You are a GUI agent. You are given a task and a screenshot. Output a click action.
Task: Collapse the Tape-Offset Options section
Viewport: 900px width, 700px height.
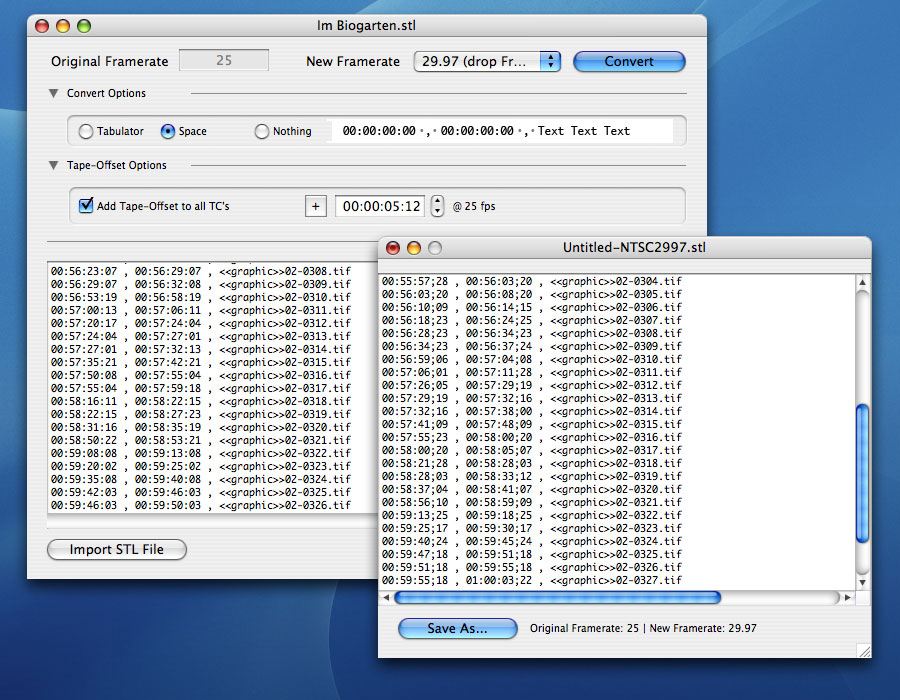[x=53, y=165]
